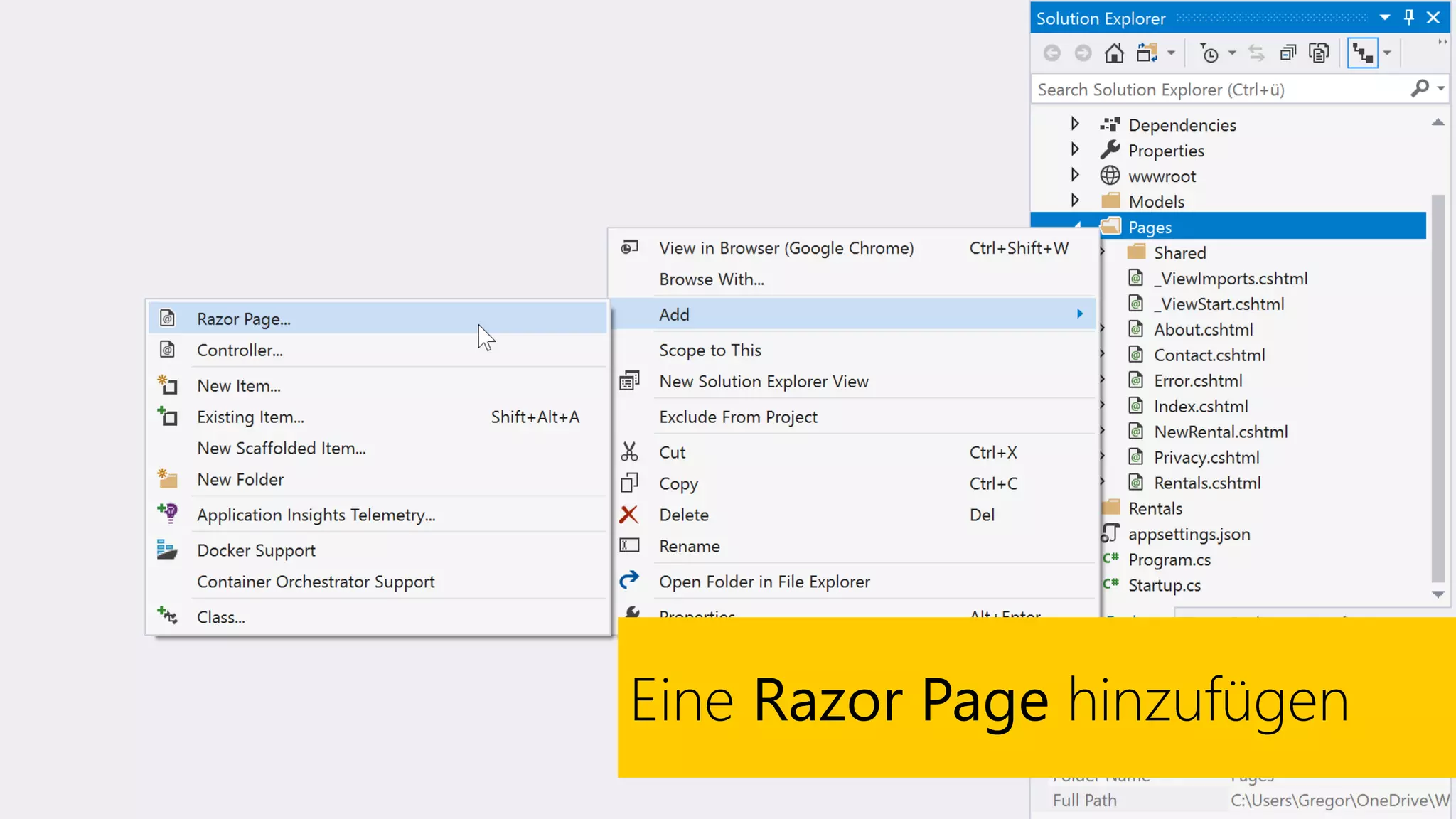Click the search magnifier icon in Solution Explorer
This screenshot has height=819, width=1456.
point(1420,89)
